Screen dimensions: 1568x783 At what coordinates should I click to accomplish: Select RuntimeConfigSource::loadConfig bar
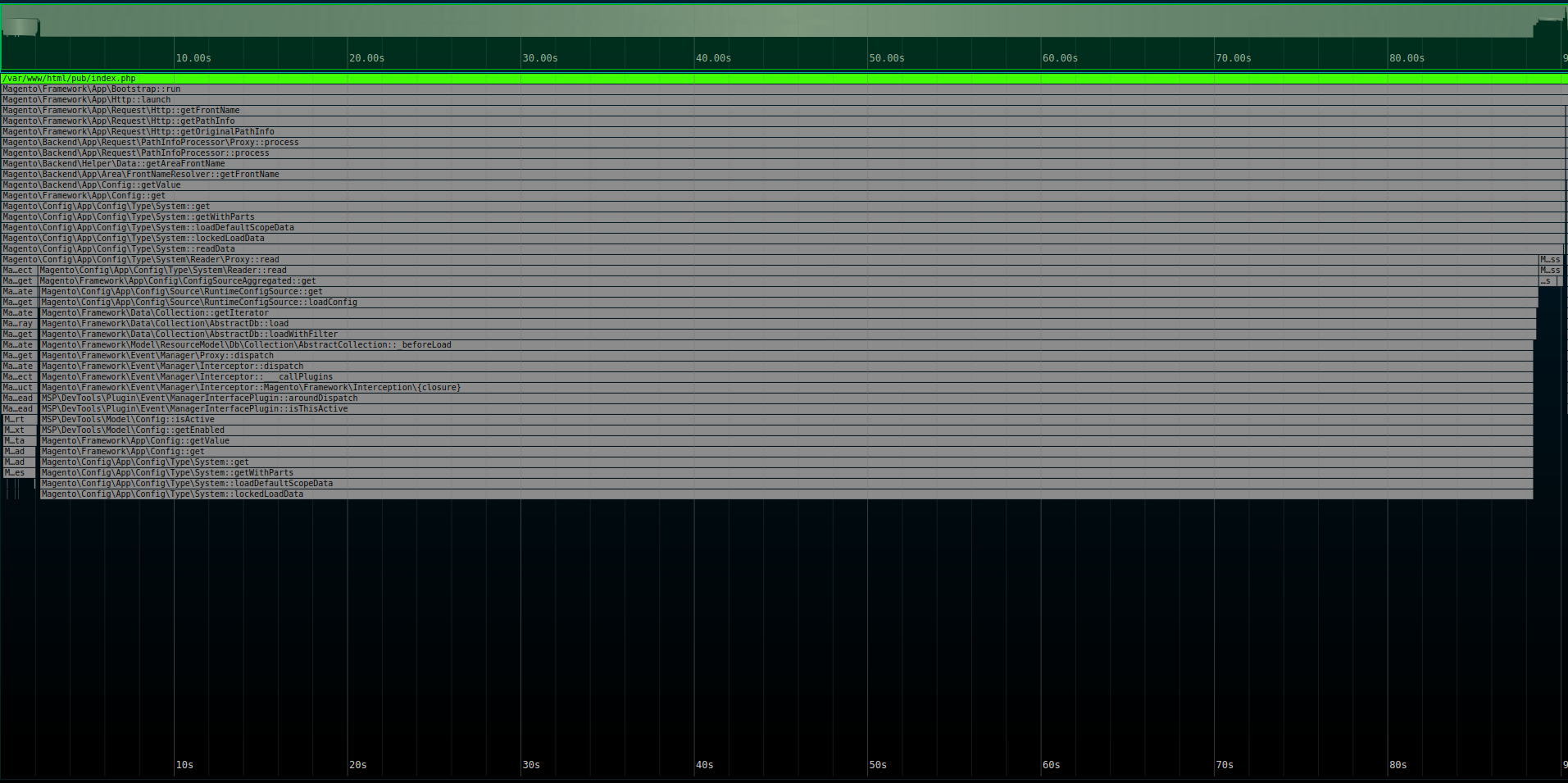point(789,303)
